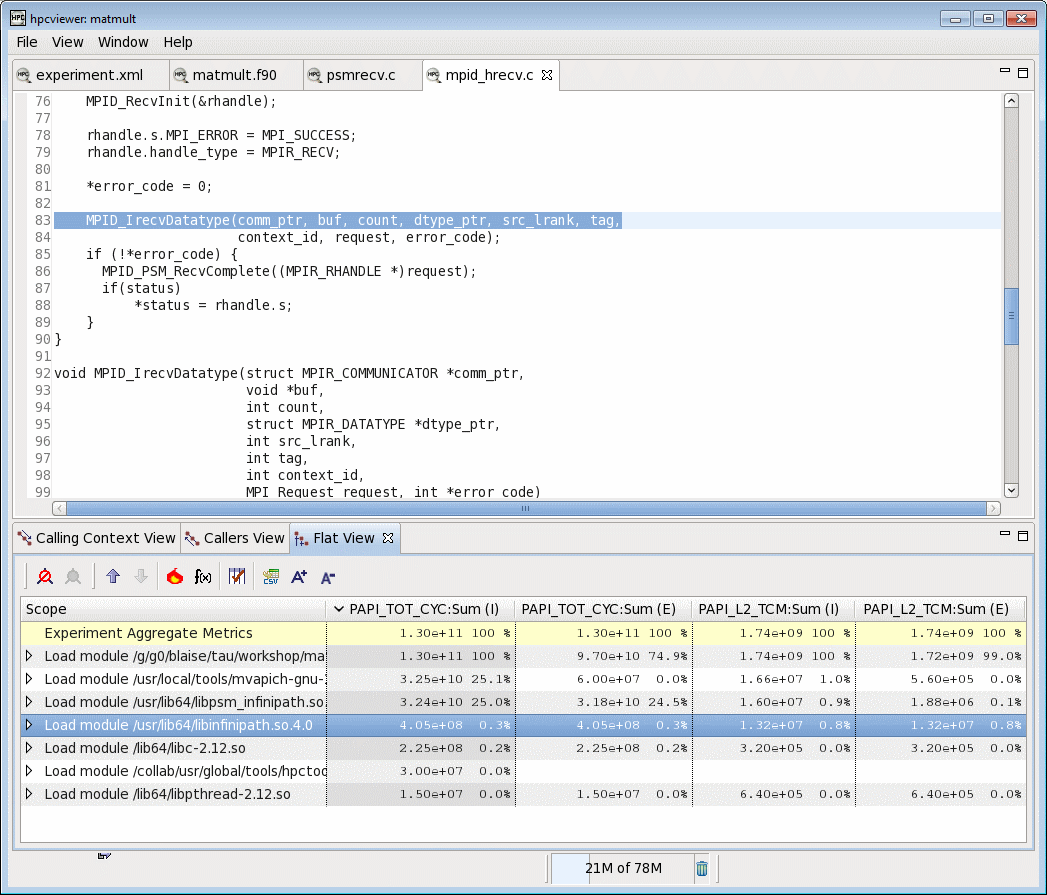1047x895 pixels.
Task: Decrease font size with A- icon
Action: tap(327, 576)
